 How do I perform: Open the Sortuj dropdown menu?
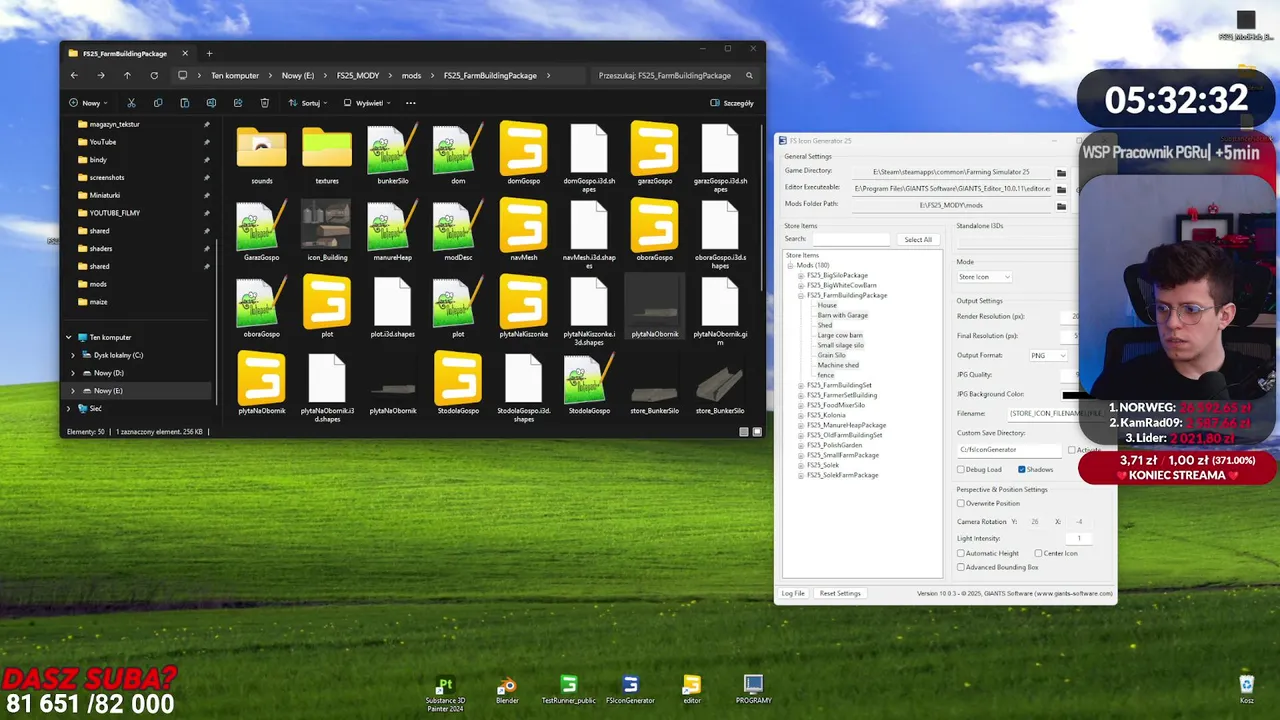[307, 103]
